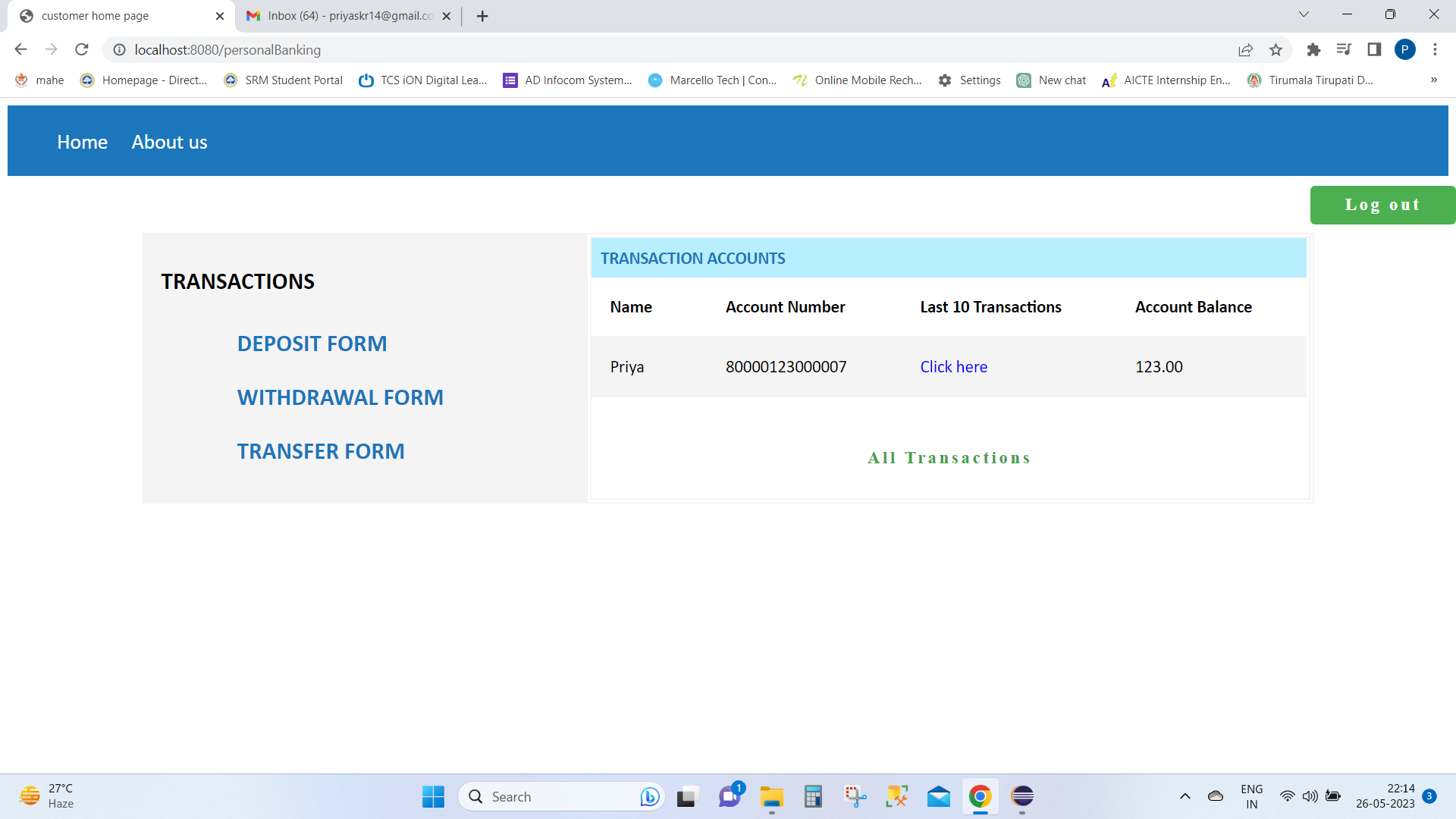
Task: Bookmark this page with the star icon
Action: (1276, 50)
